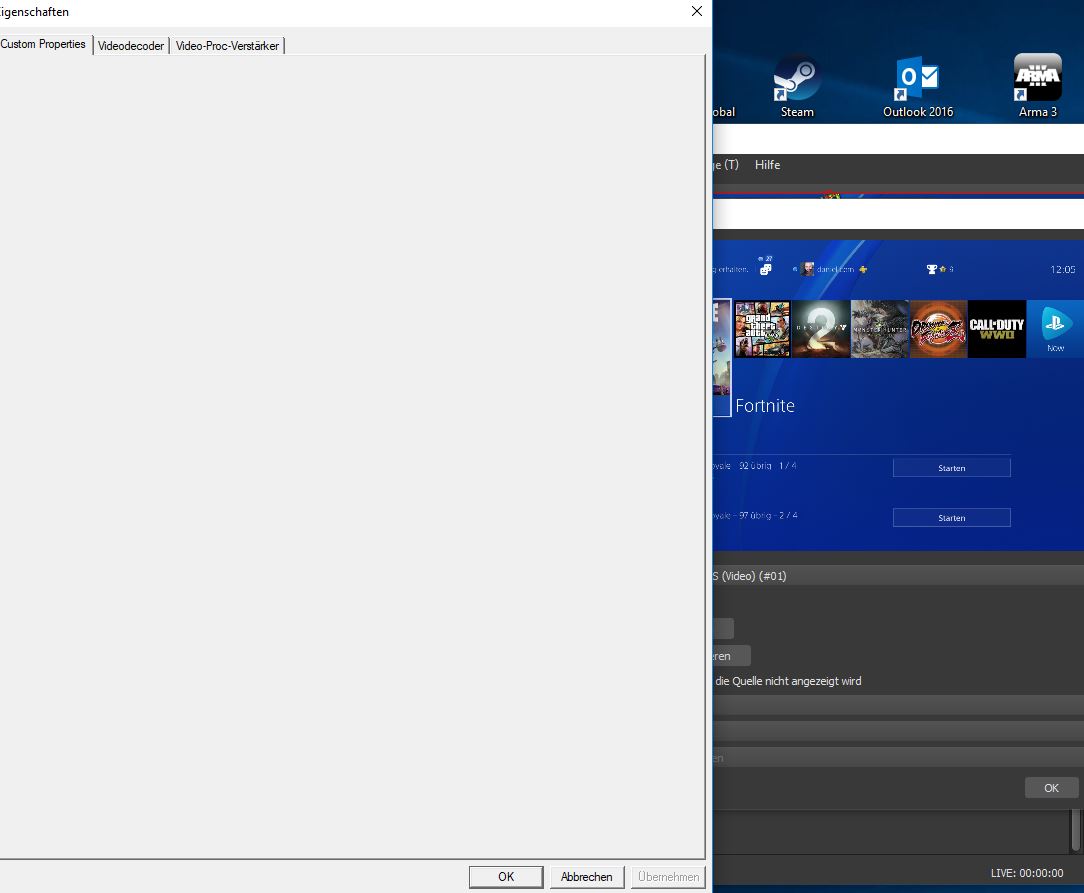The height and width of the screenshot is (893, 1084).
Task: Click the Outlook 2016 desktop icon
Action: 917,79
